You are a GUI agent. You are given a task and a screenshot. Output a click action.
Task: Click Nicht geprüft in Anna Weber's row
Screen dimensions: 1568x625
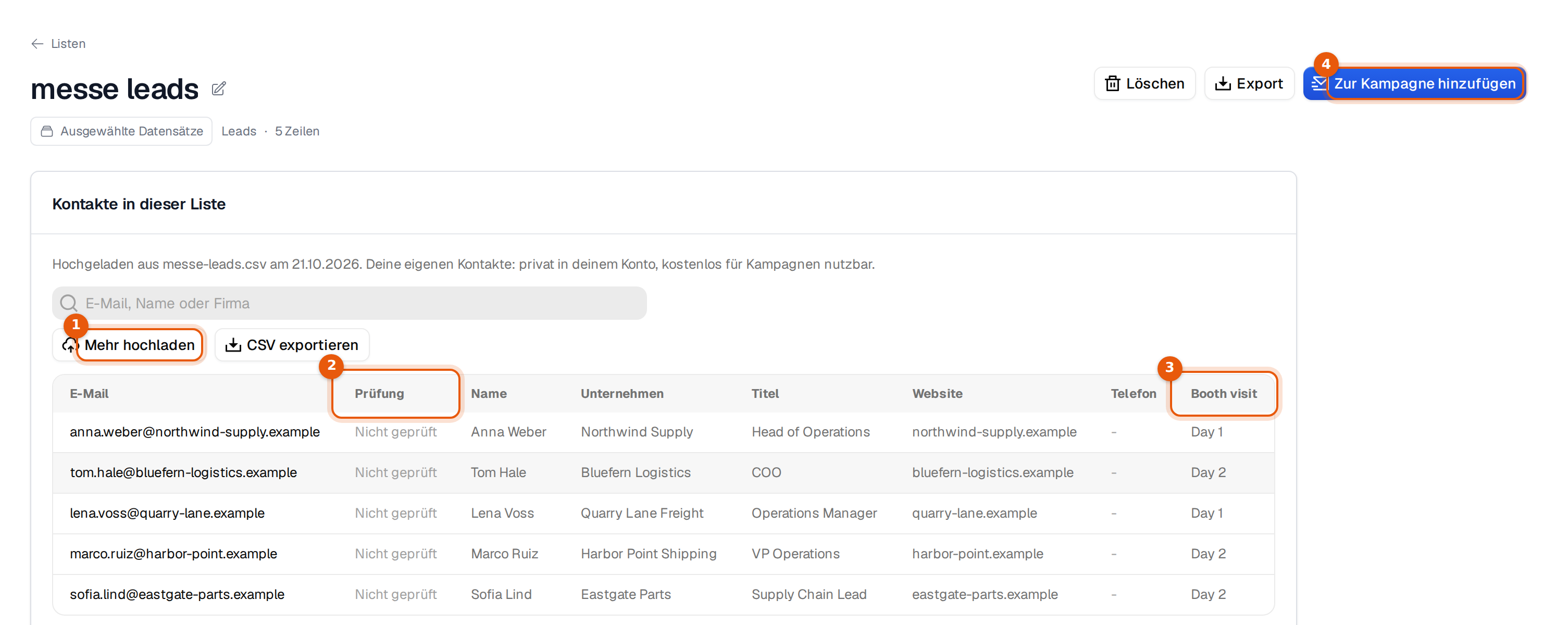pyautogui.click(x=396, y=432)
